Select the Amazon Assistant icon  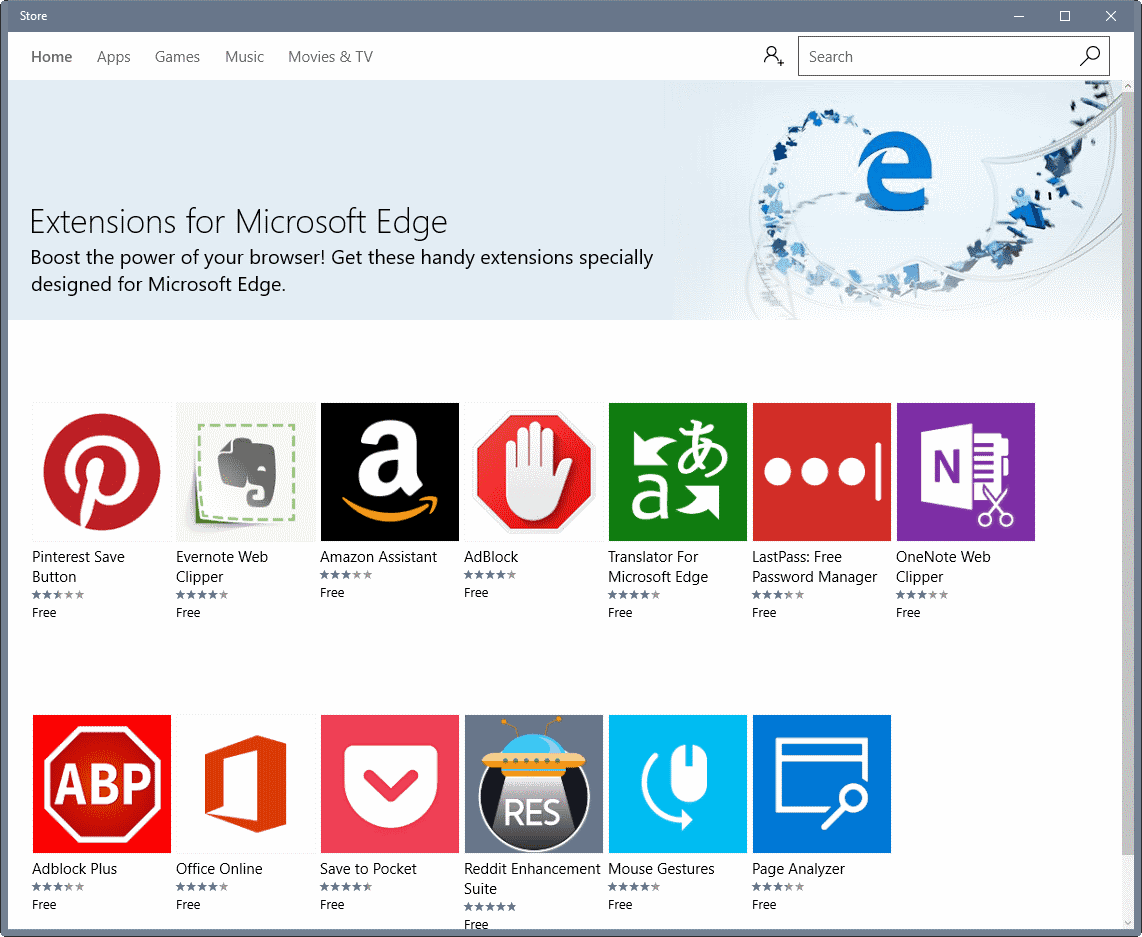tap(390, 472)
